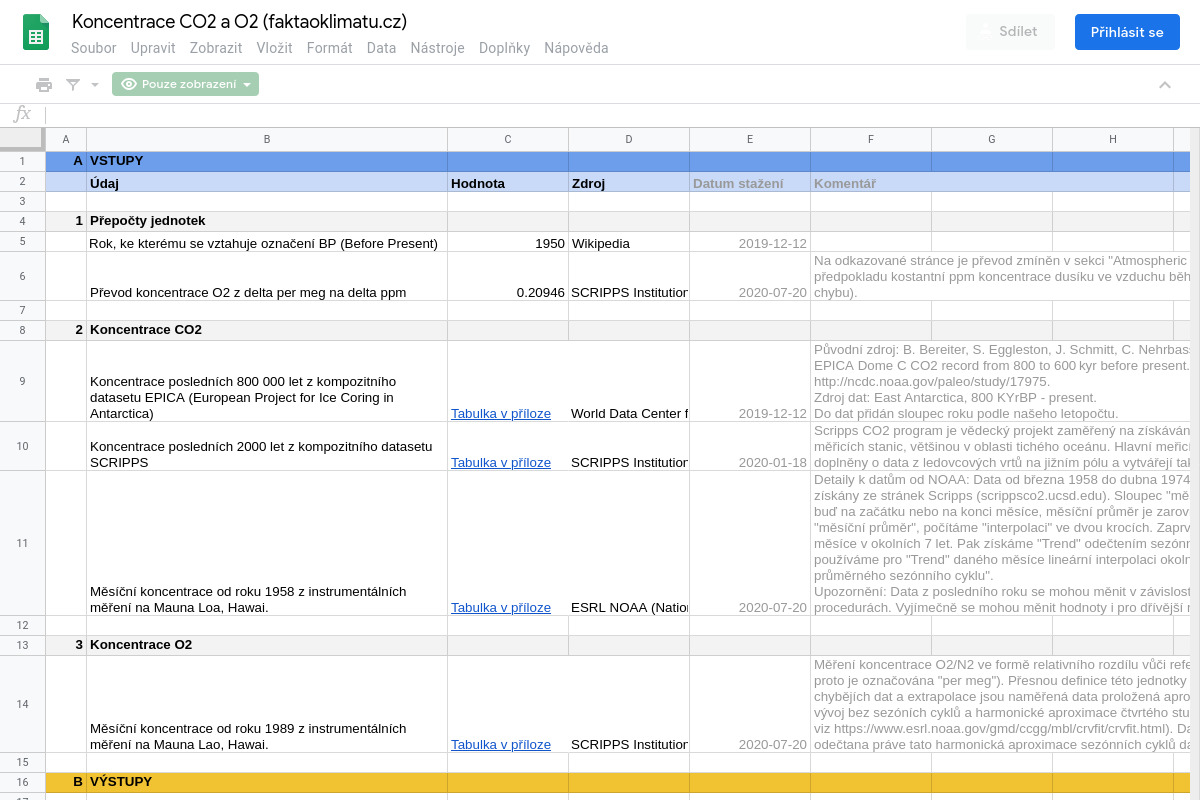
Task: Open the filter views dropdown arrow
Action: (x=95, y=84)
